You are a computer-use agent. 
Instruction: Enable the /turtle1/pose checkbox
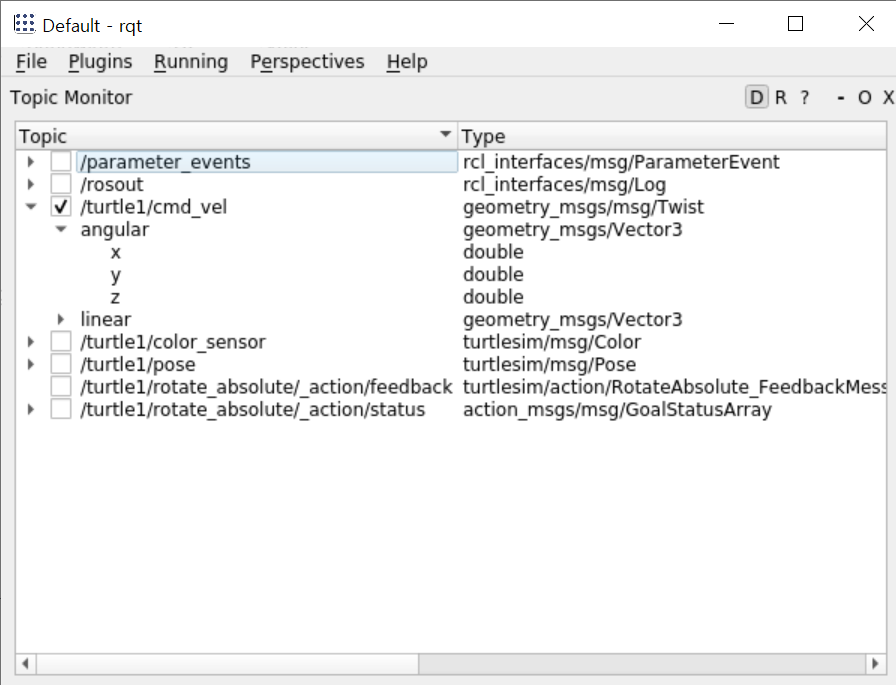coord(61,364)
